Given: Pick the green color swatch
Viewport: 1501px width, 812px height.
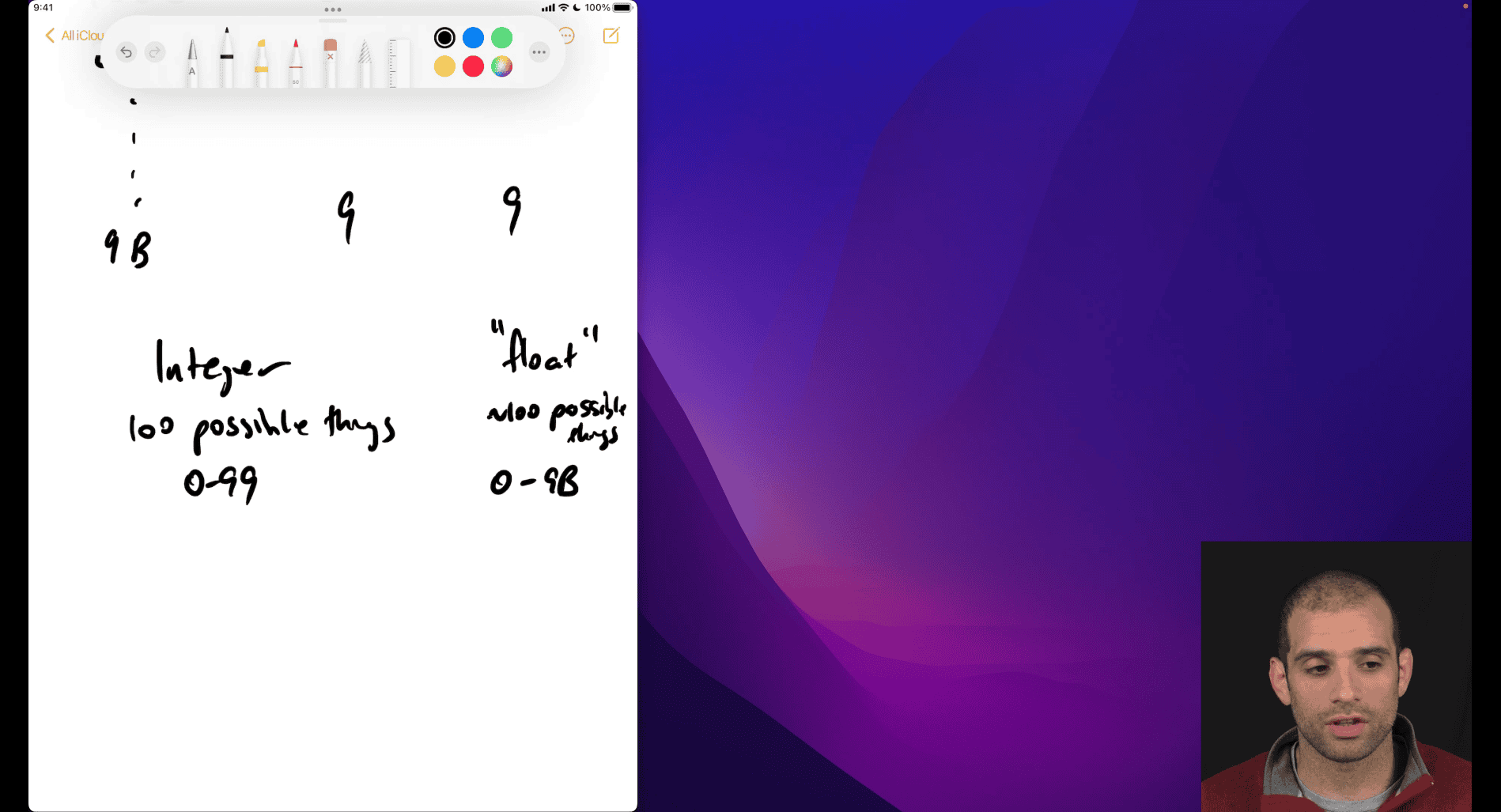Looking at the screenshot, I should pyautogui.click(x=501, y=38).
